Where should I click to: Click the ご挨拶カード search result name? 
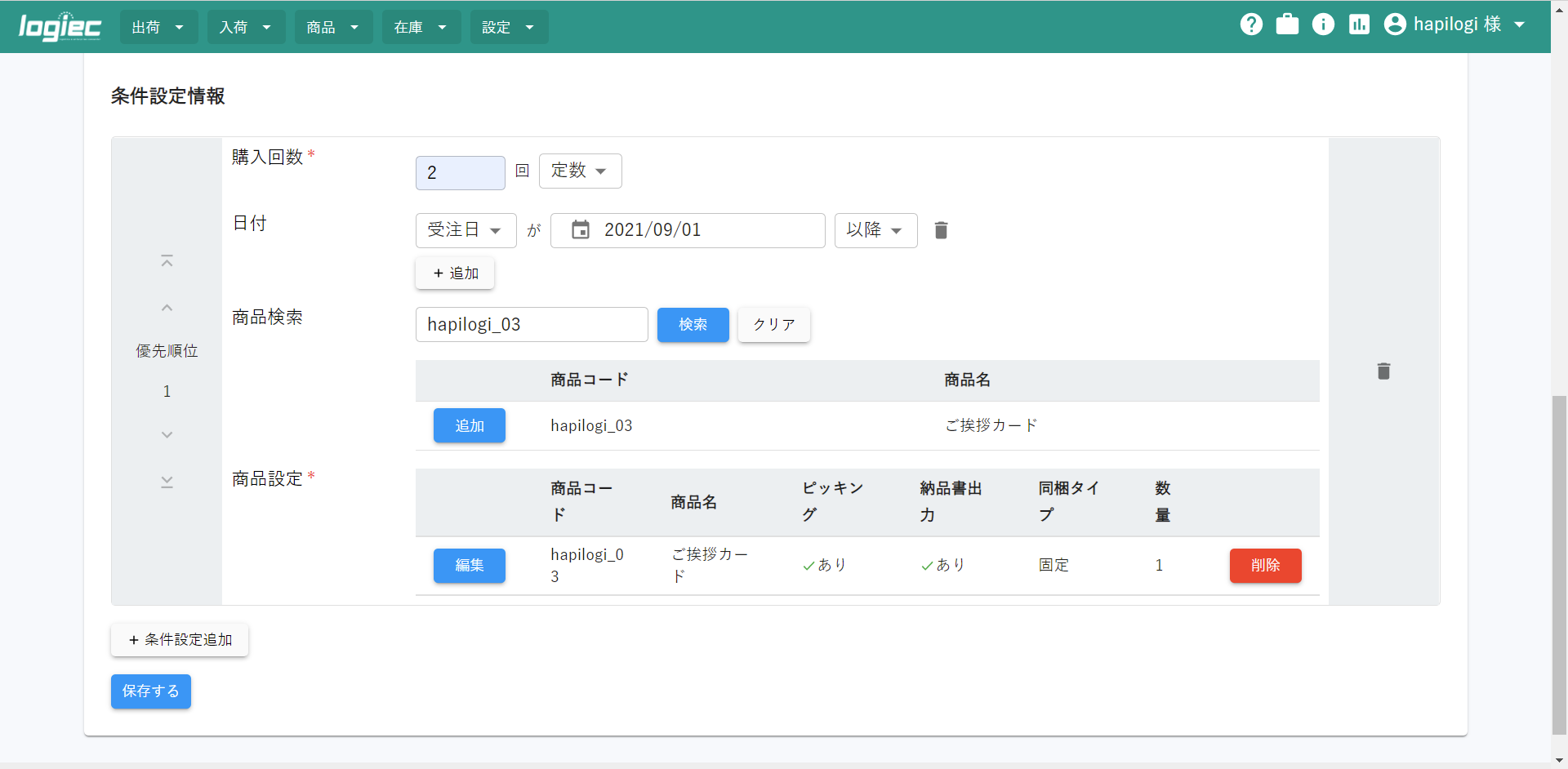[991, 425]
